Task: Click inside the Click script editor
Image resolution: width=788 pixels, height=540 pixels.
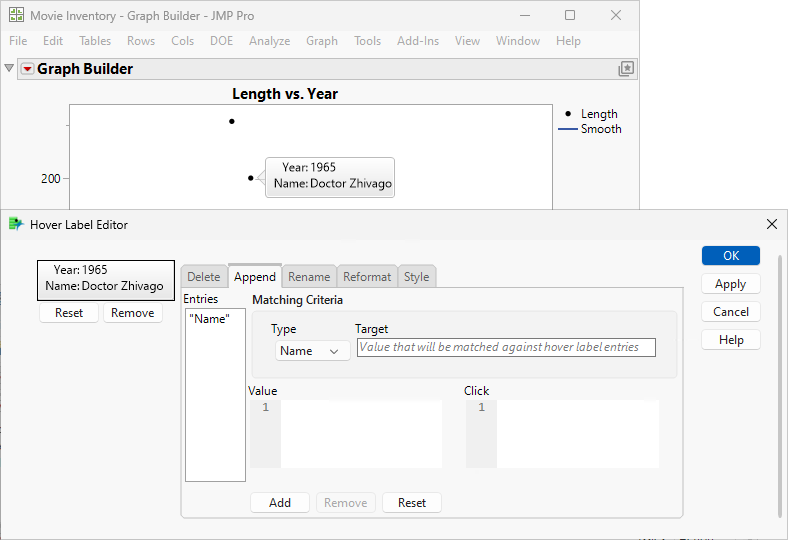Action: (x=577, y=434)
